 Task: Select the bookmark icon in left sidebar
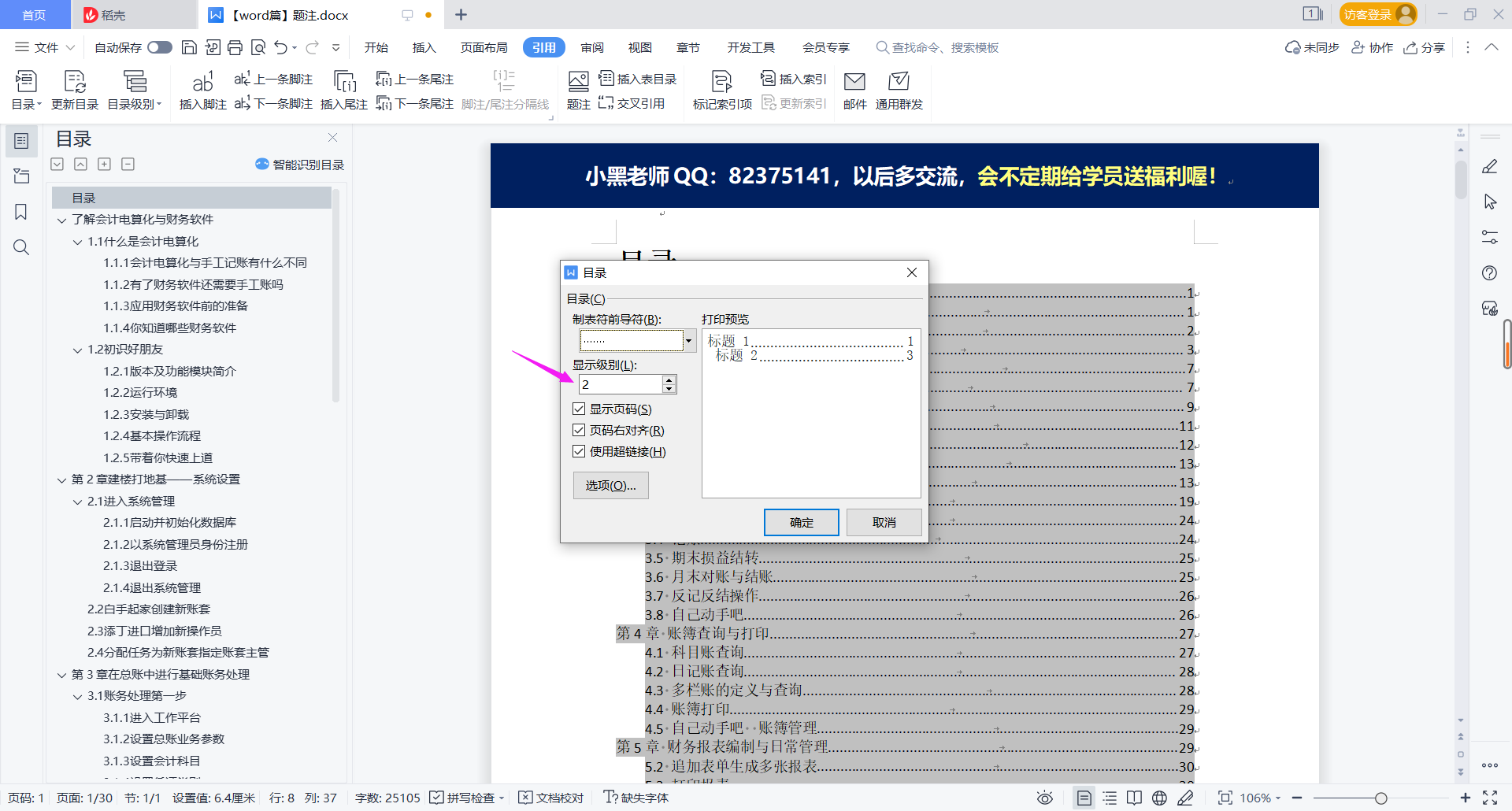coord(21,212)
